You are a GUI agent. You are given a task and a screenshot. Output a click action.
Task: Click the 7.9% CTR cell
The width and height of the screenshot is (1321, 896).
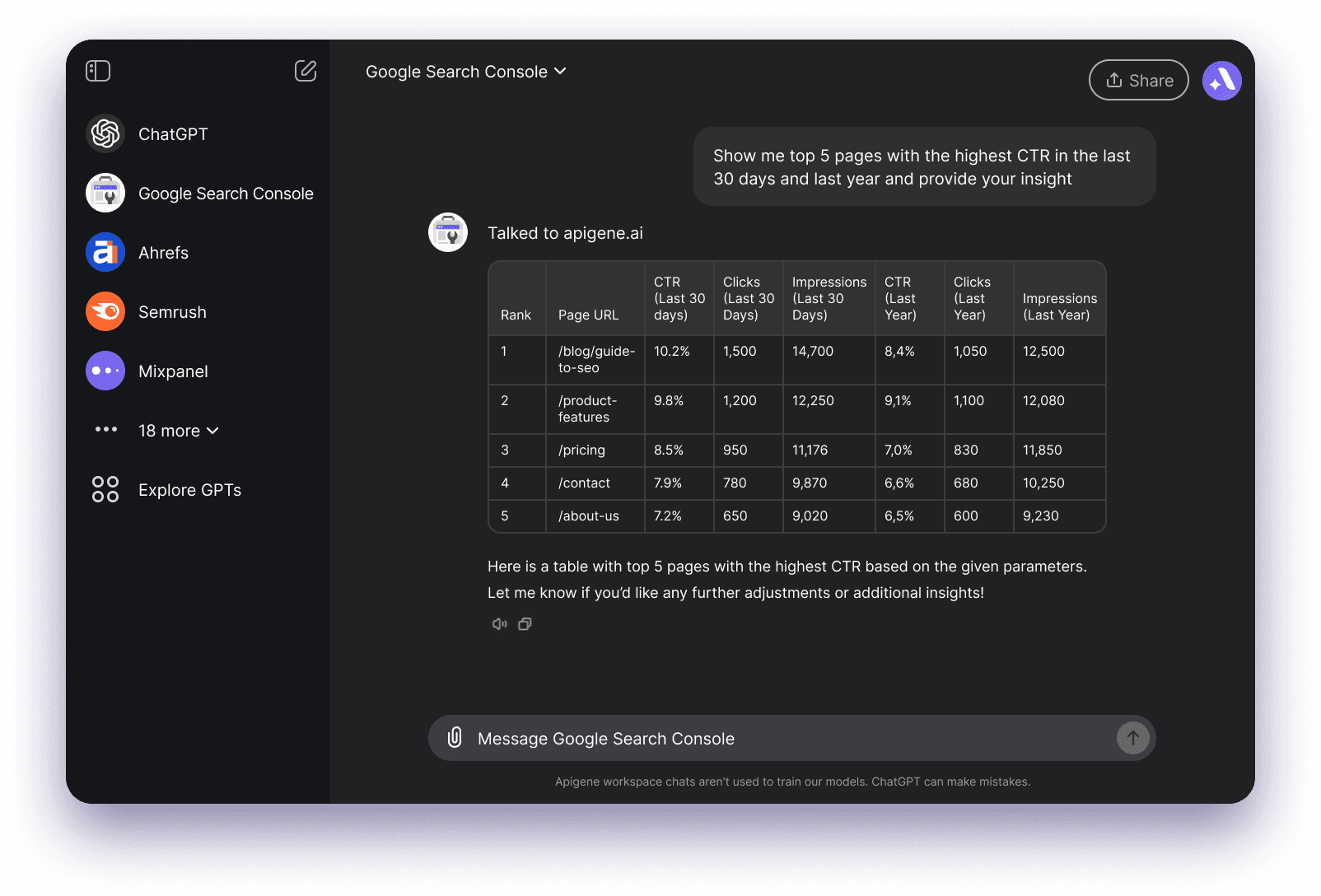pyautogui.click(x=679, y=483)
